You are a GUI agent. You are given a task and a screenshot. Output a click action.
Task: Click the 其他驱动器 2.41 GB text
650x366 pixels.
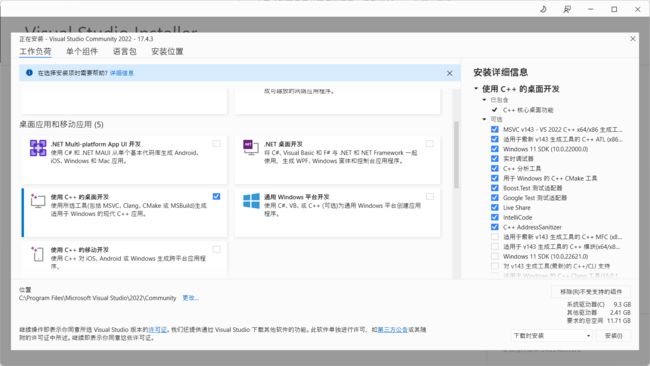(599, 313)
